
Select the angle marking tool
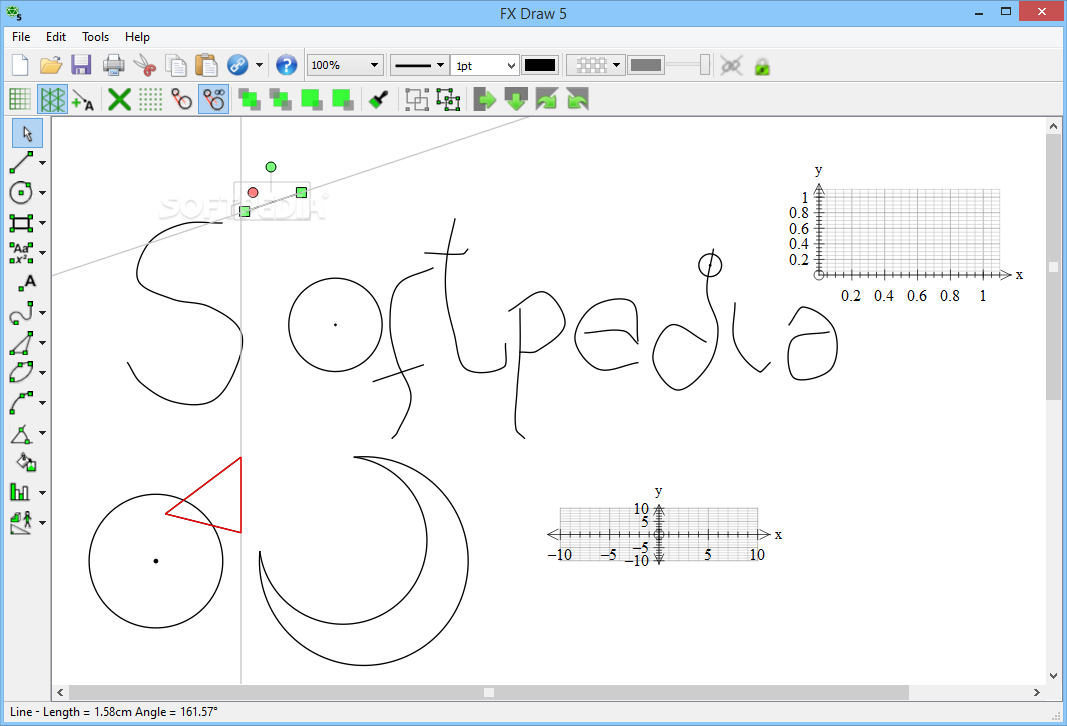(21, 433)
